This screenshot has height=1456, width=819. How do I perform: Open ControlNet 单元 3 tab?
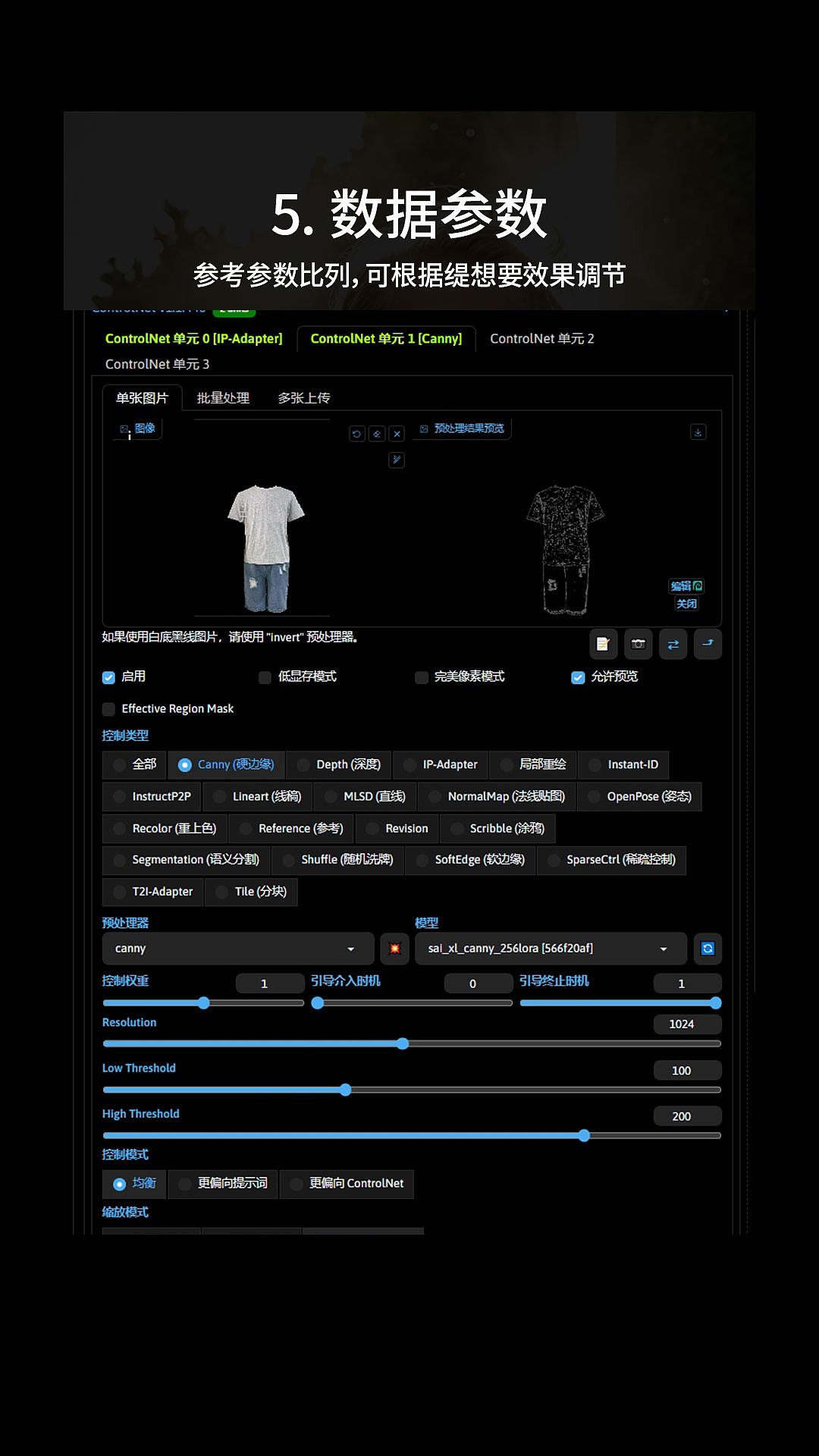[x=157, y=365]
